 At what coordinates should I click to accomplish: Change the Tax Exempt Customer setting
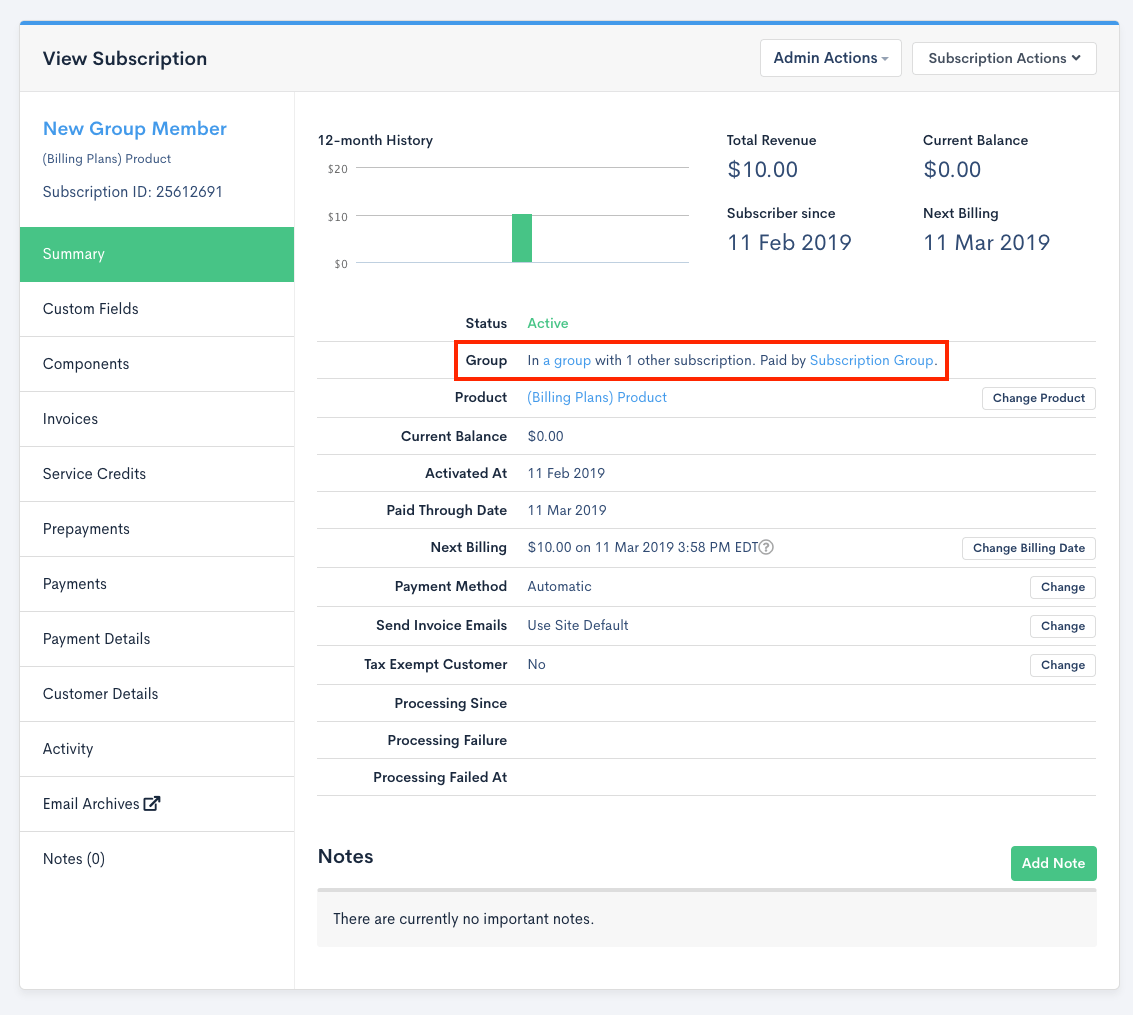click(1062, 665)
